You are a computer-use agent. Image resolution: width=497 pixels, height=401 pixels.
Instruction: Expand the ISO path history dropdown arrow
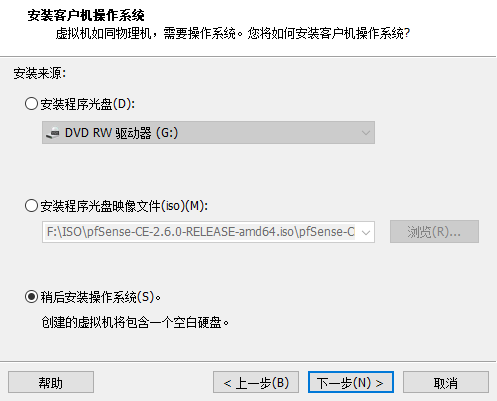coord(366,232)
